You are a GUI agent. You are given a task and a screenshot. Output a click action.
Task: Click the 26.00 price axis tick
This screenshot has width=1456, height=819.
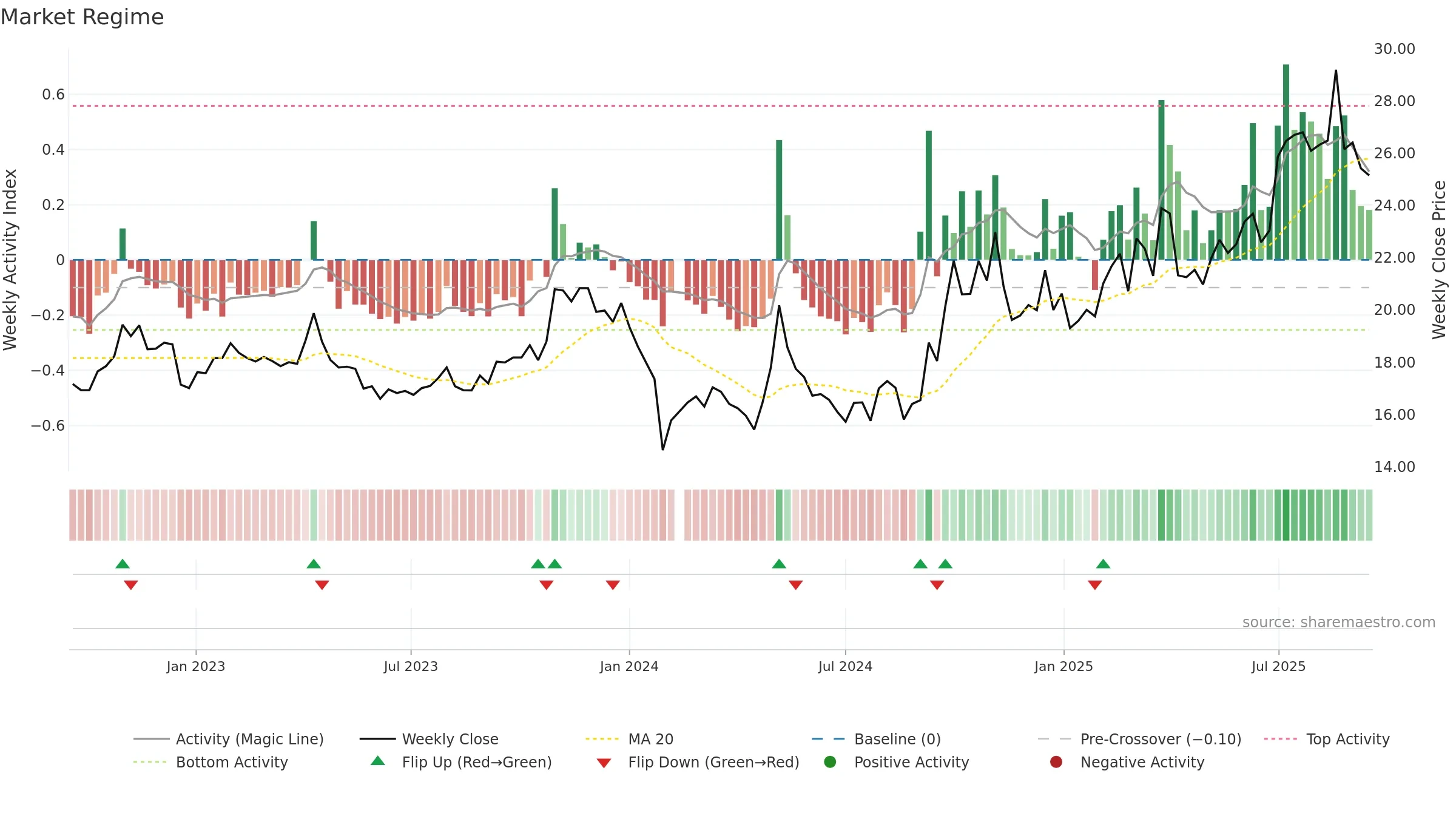pos(1395,153)
